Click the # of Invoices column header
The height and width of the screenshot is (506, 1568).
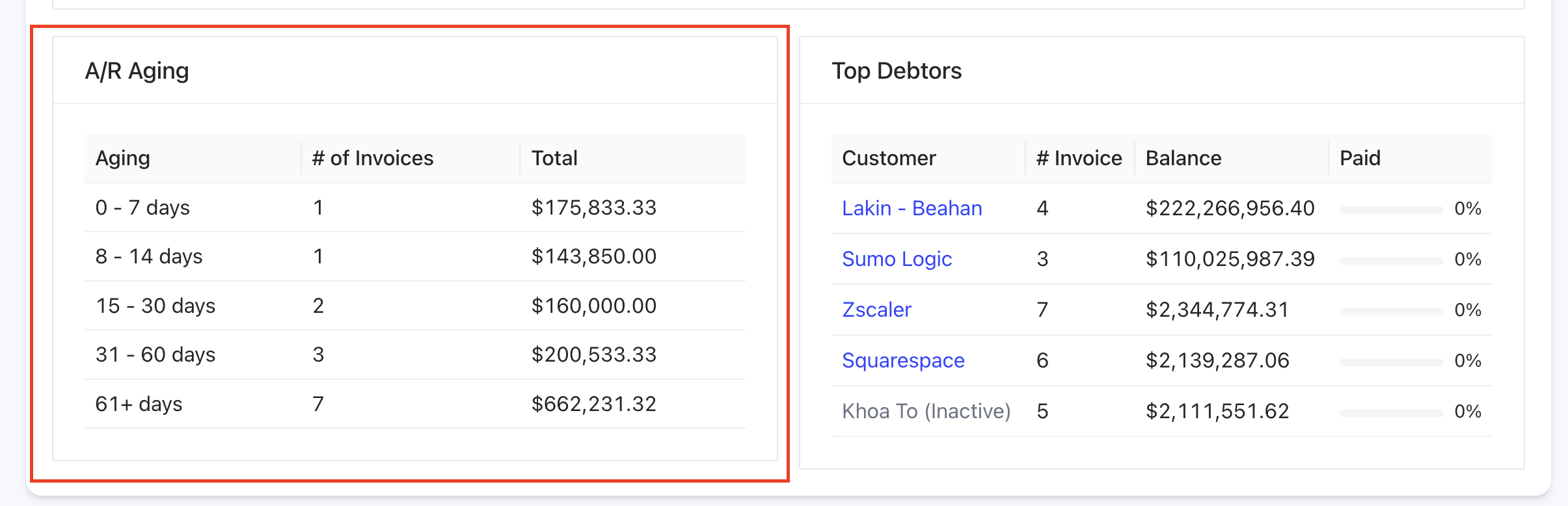[x=372, y=158]
